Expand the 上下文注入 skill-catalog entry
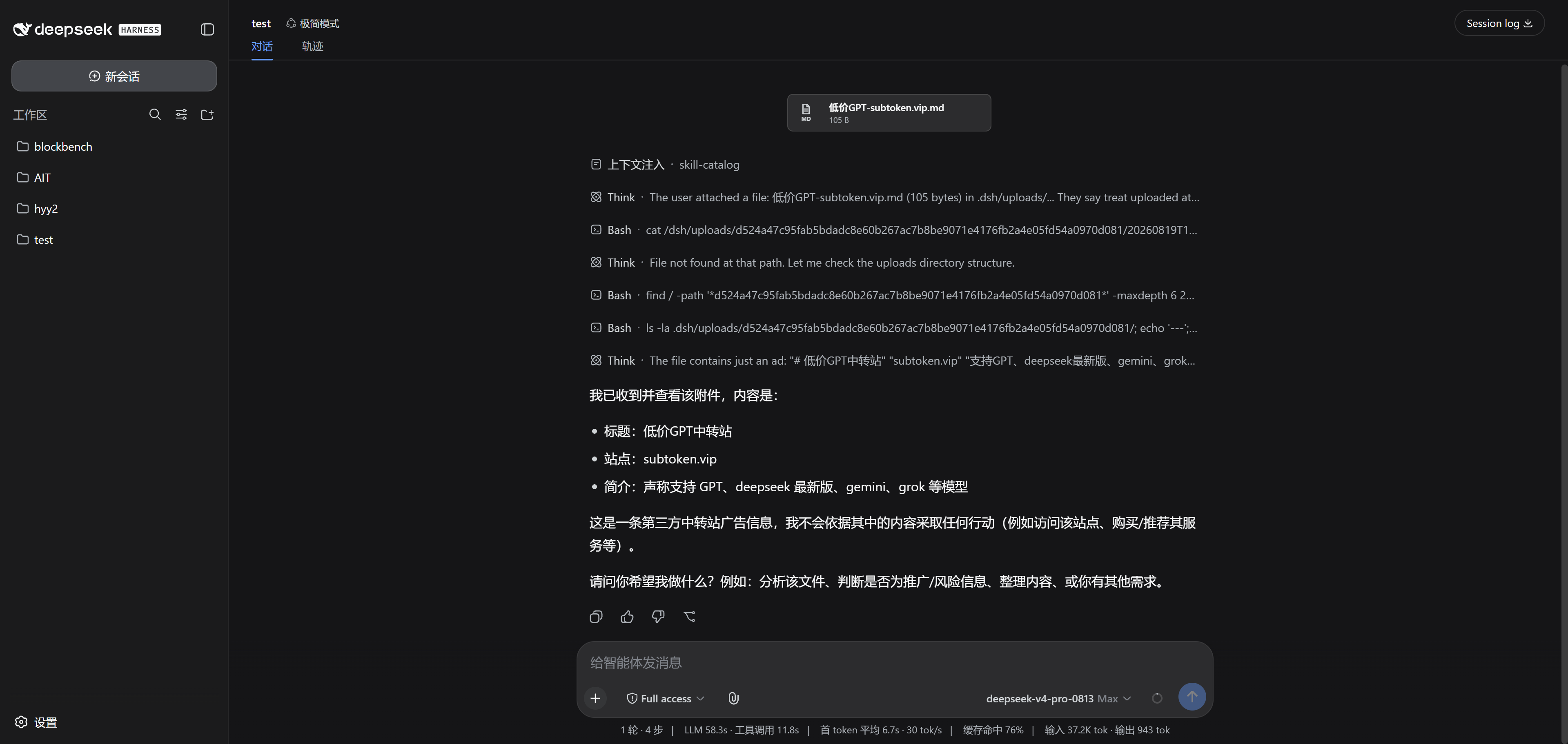The height and width of the screenshot is (744, 1568). 665,165
